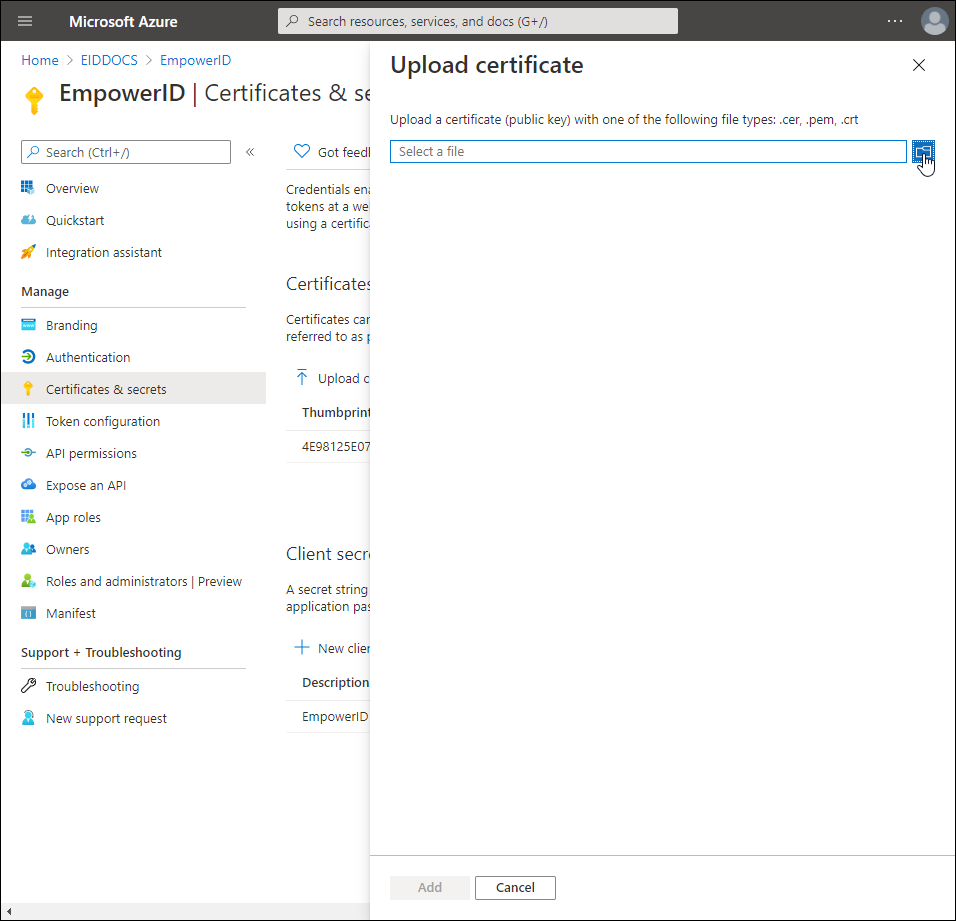
Task: Click the Integration assistant rocket icon
Action: coord(28,252)
